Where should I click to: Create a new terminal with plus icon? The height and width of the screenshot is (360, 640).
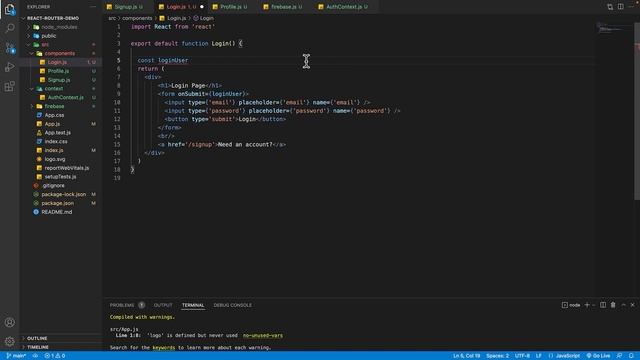(x=587, y=305)
